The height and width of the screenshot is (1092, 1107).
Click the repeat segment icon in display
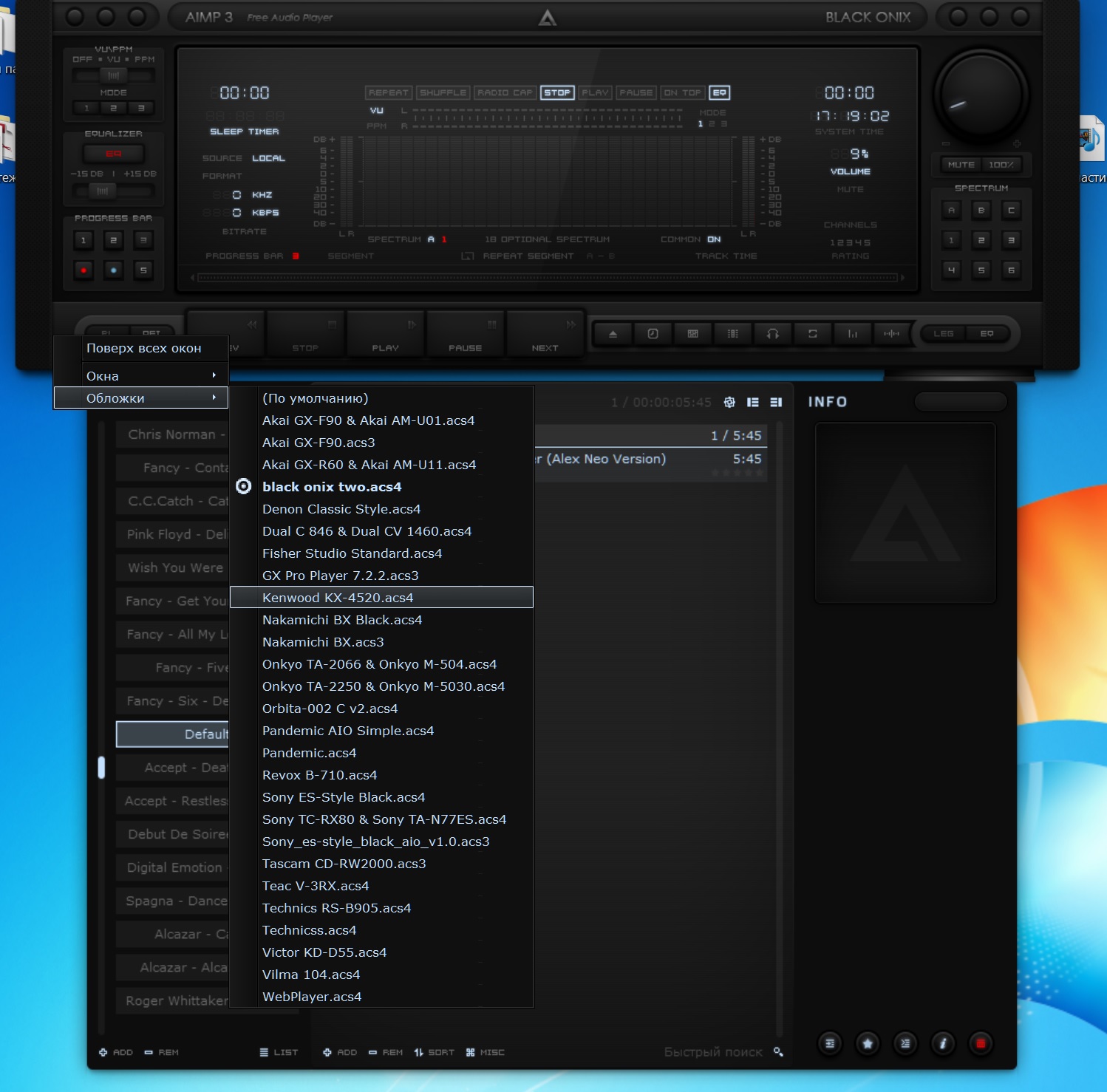pyautogui.click(x=467, y=256)
